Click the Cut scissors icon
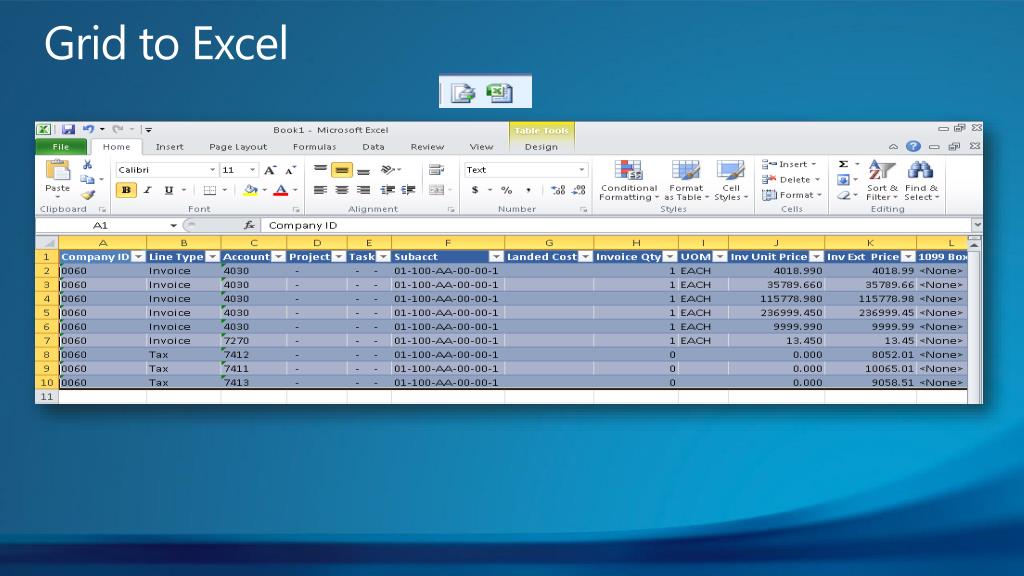Screen dimensions: 1024x576 (x=88, y=165)
